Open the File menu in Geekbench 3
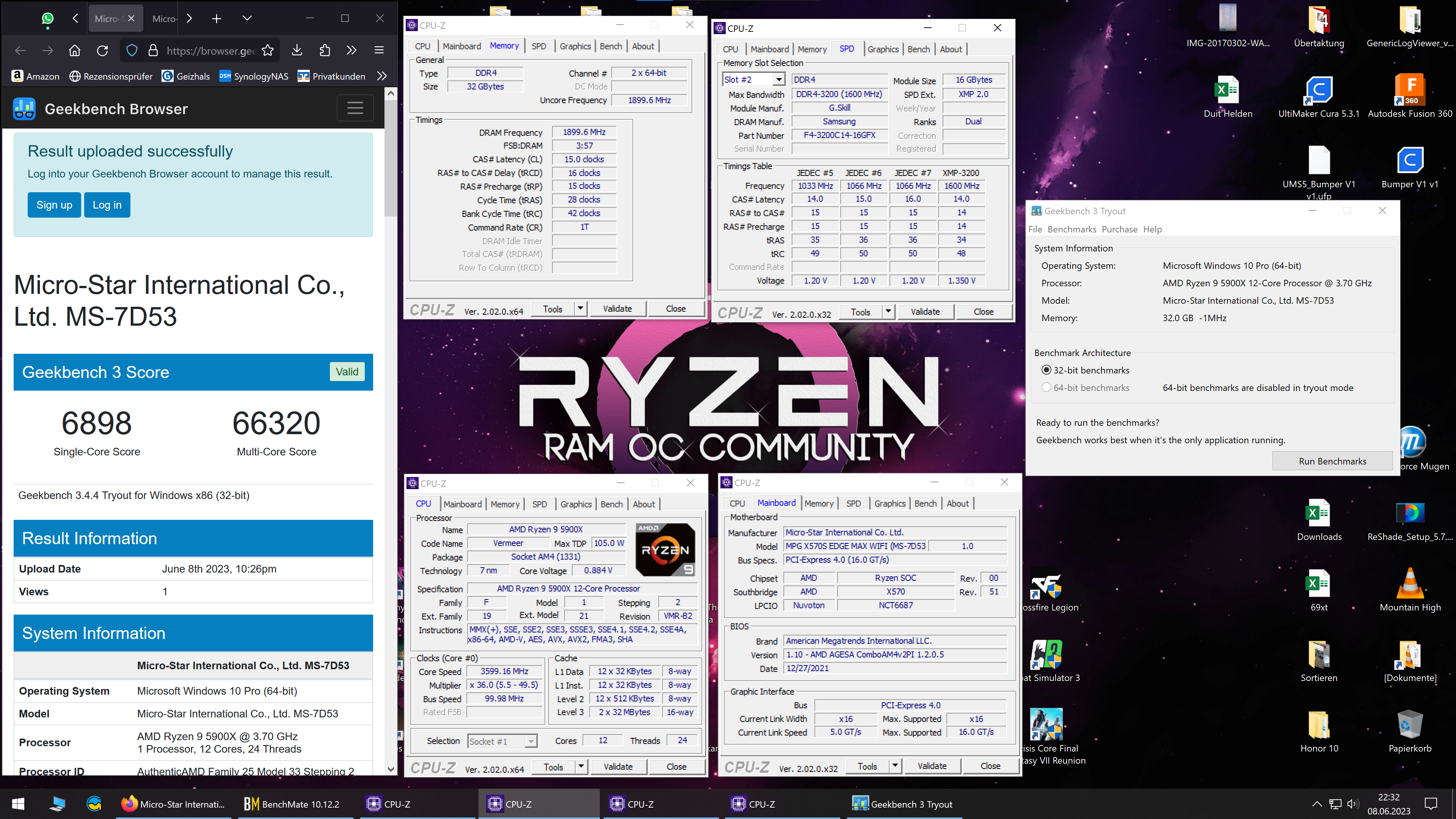This screenshot has height=819, width=1456. (x=1035, y=229)
